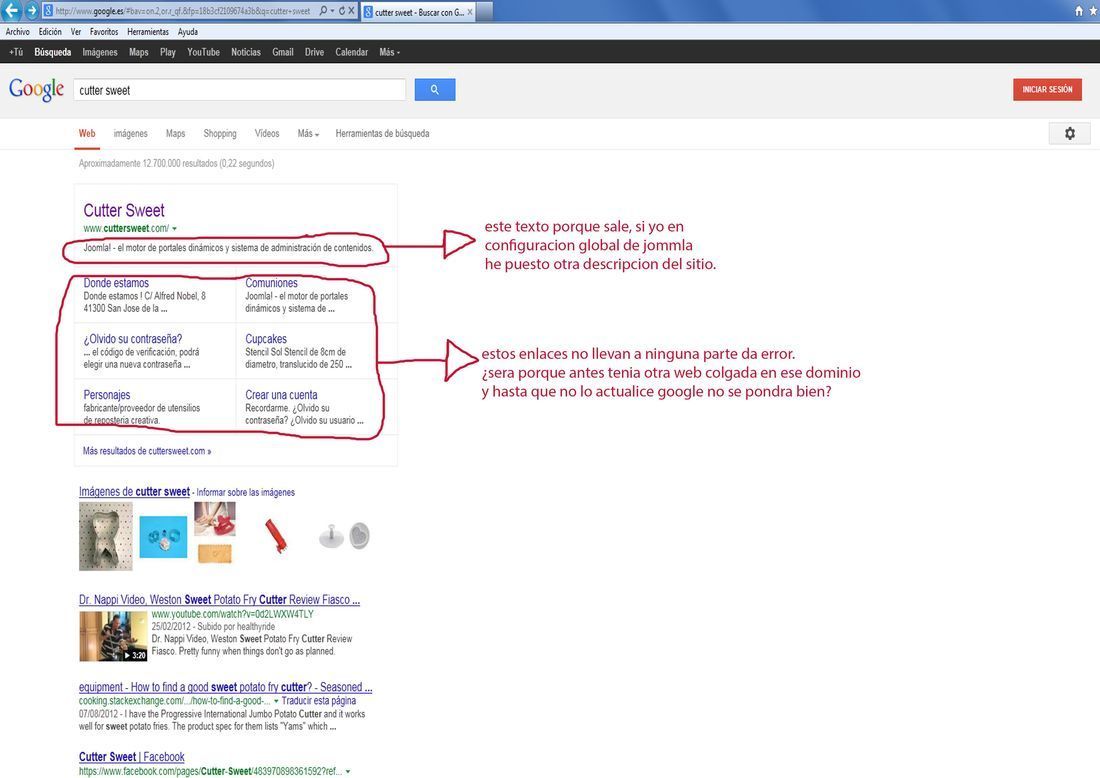
Task: Click the address bar search magnifier icon
Action: pos(323,11)
